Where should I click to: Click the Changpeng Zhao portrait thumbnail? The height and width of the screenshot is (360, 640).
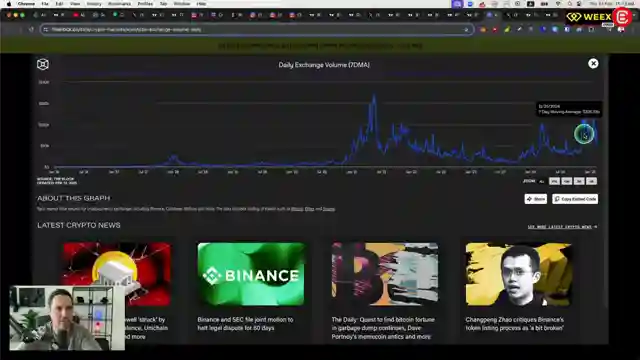click(x=518, y=274)
